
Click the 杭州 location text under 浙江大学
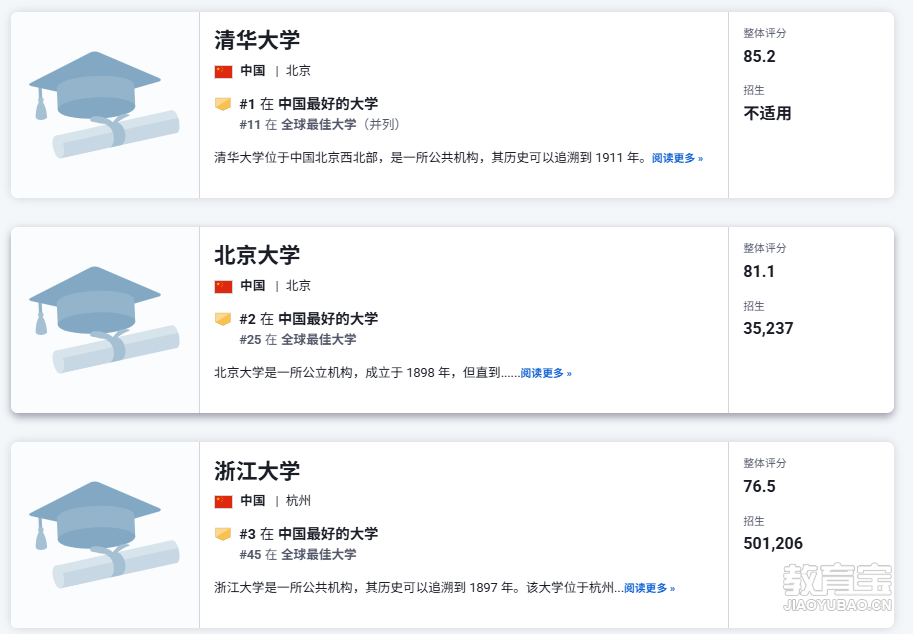click(298, 501)
